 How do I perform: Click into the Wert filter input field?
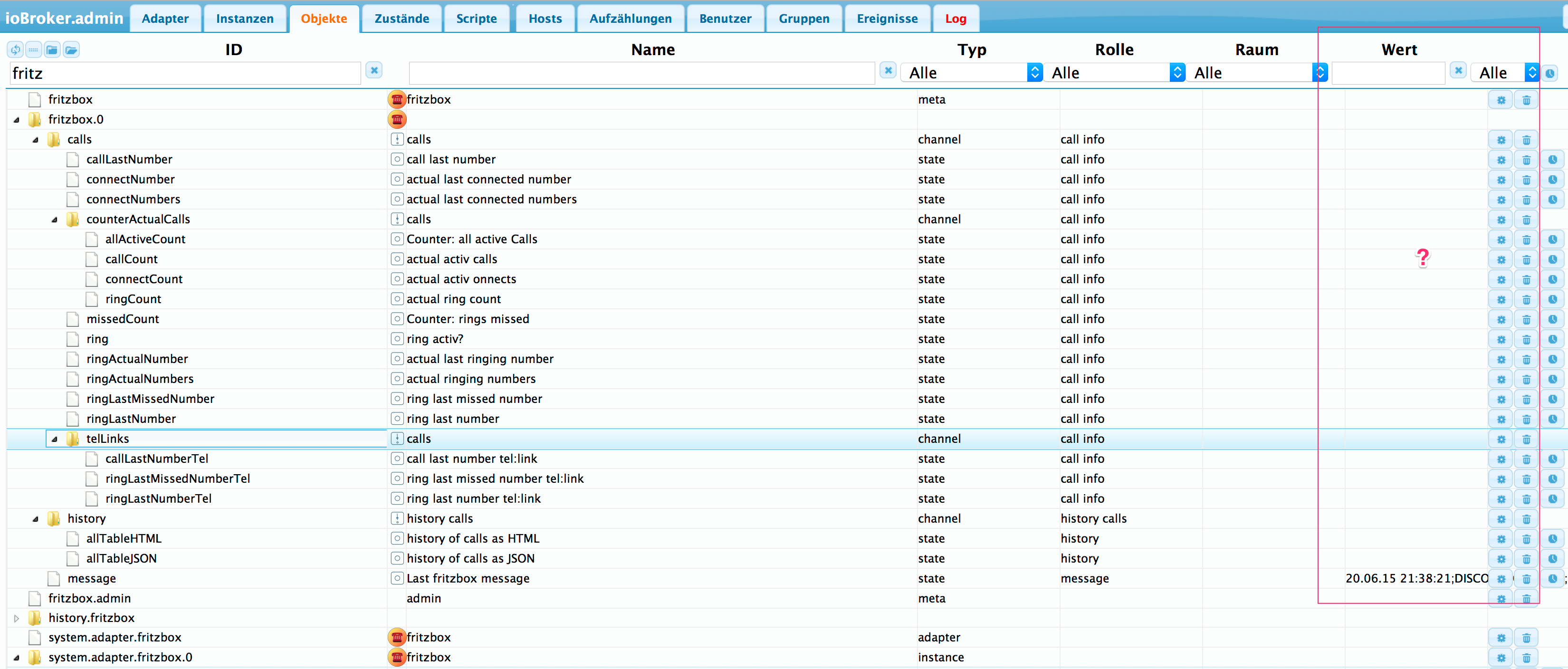click(1388, 73)
